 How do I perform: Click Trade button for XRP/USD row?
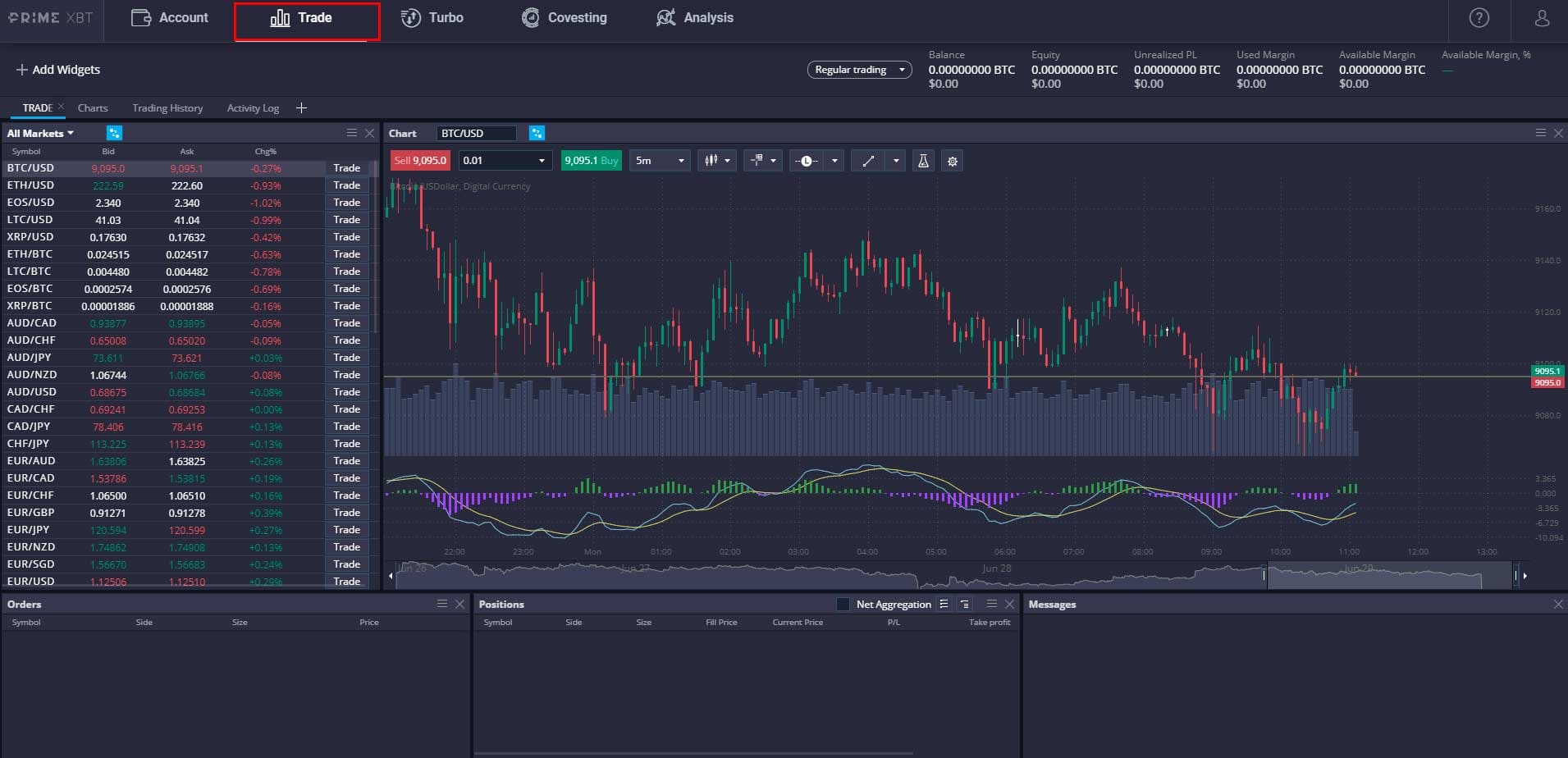coord(346,237)
